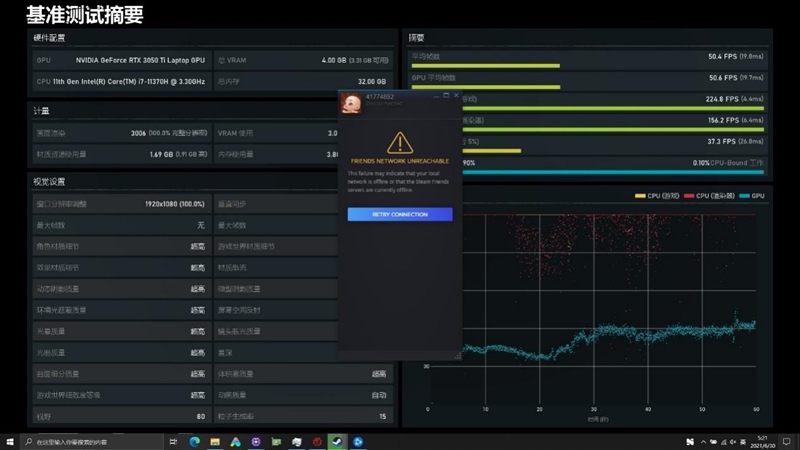Viewport: 800px width, 450px height.
Task: Click the friends window resize grip corner
Action: coord(458,356)
